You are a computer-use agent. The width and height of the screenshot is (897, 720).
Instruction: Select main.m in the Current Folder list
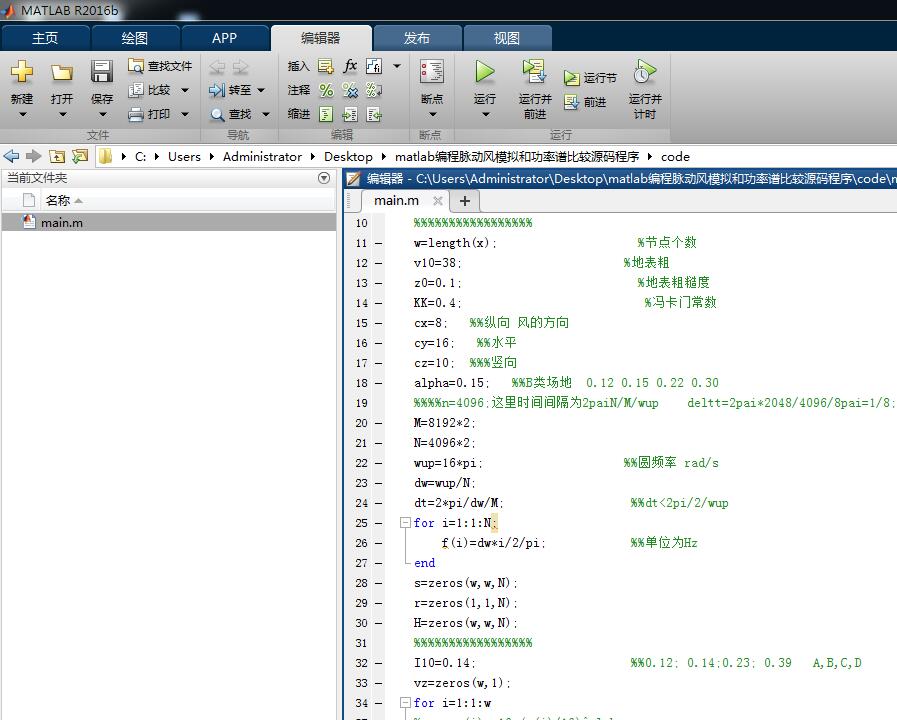click(x=168, y=222)
